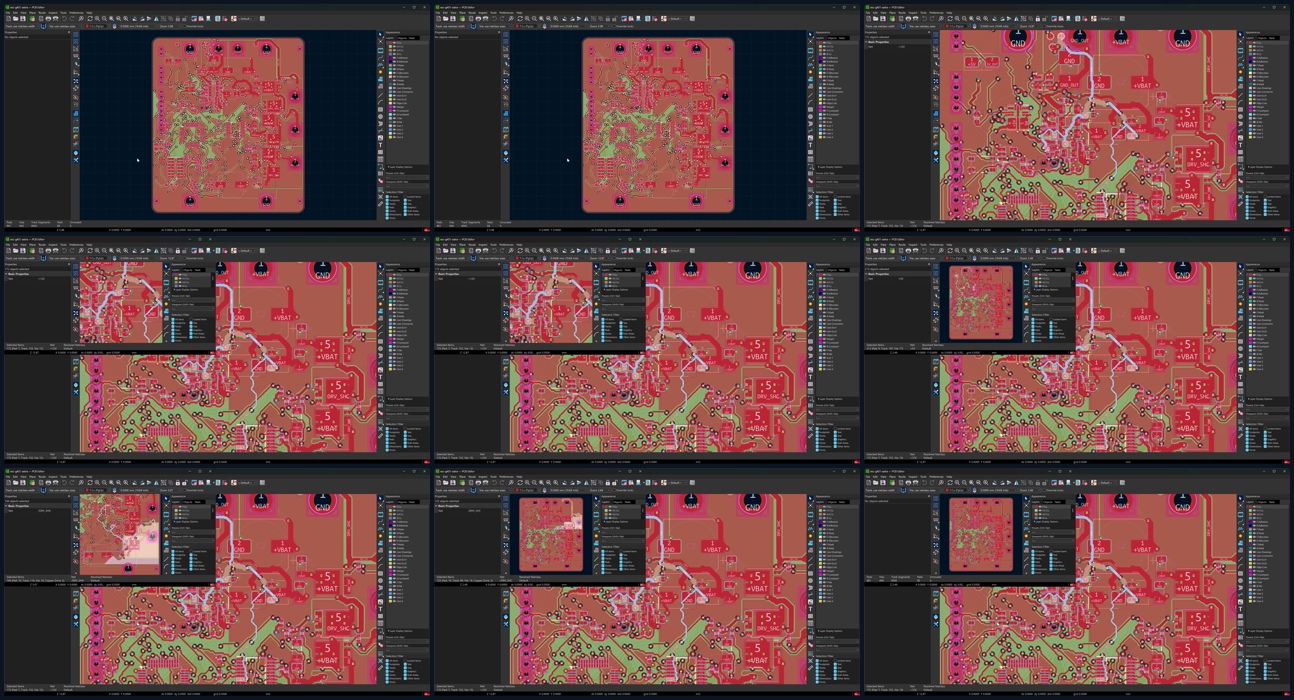Click Save board icon in top-left window toolbar
The width and height of the screenshot is (1294, 700).
coord(23,18)
